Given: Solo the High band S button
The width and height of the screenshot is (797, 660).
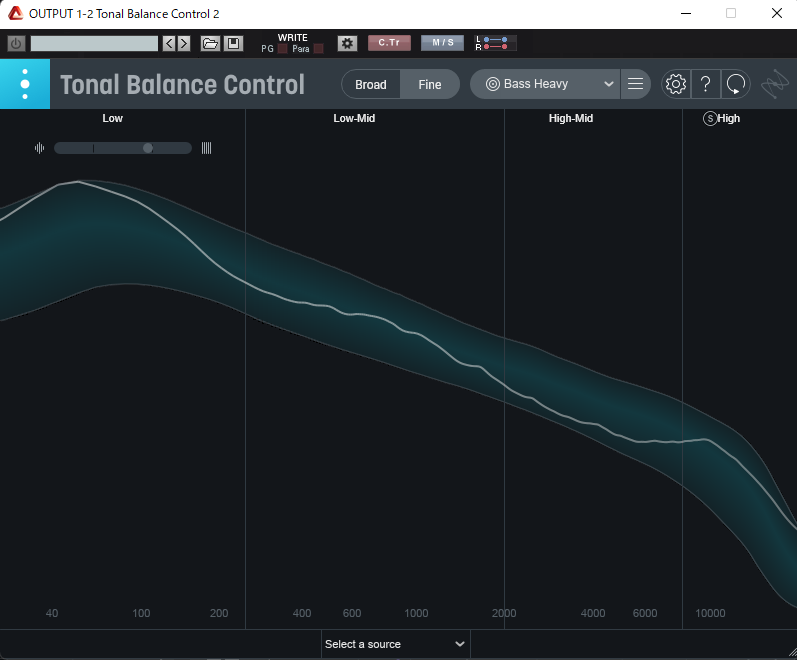Looking at the screenshot, I should tap(710, 119).
